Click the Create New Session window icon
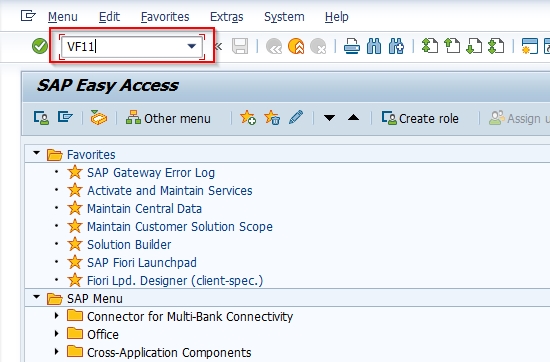550x362 pixels. 530,46
